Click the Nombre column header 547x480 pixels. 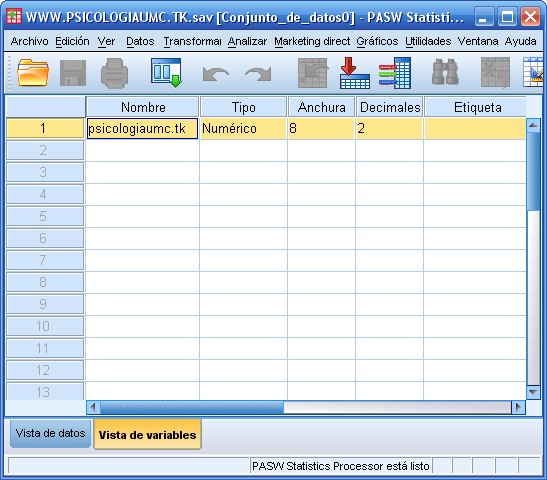tap(143, 107)
